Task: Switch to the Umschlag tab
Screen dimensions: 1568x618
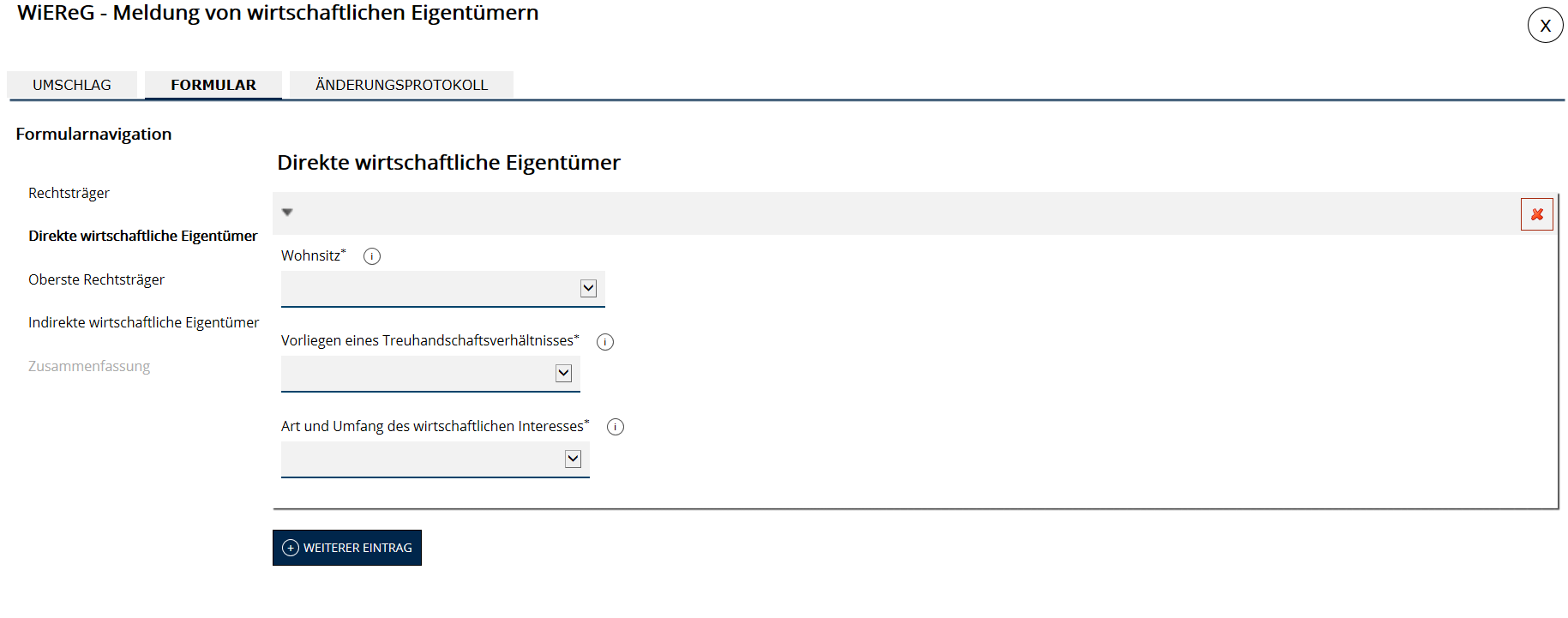Action: (x=72, y=85)
